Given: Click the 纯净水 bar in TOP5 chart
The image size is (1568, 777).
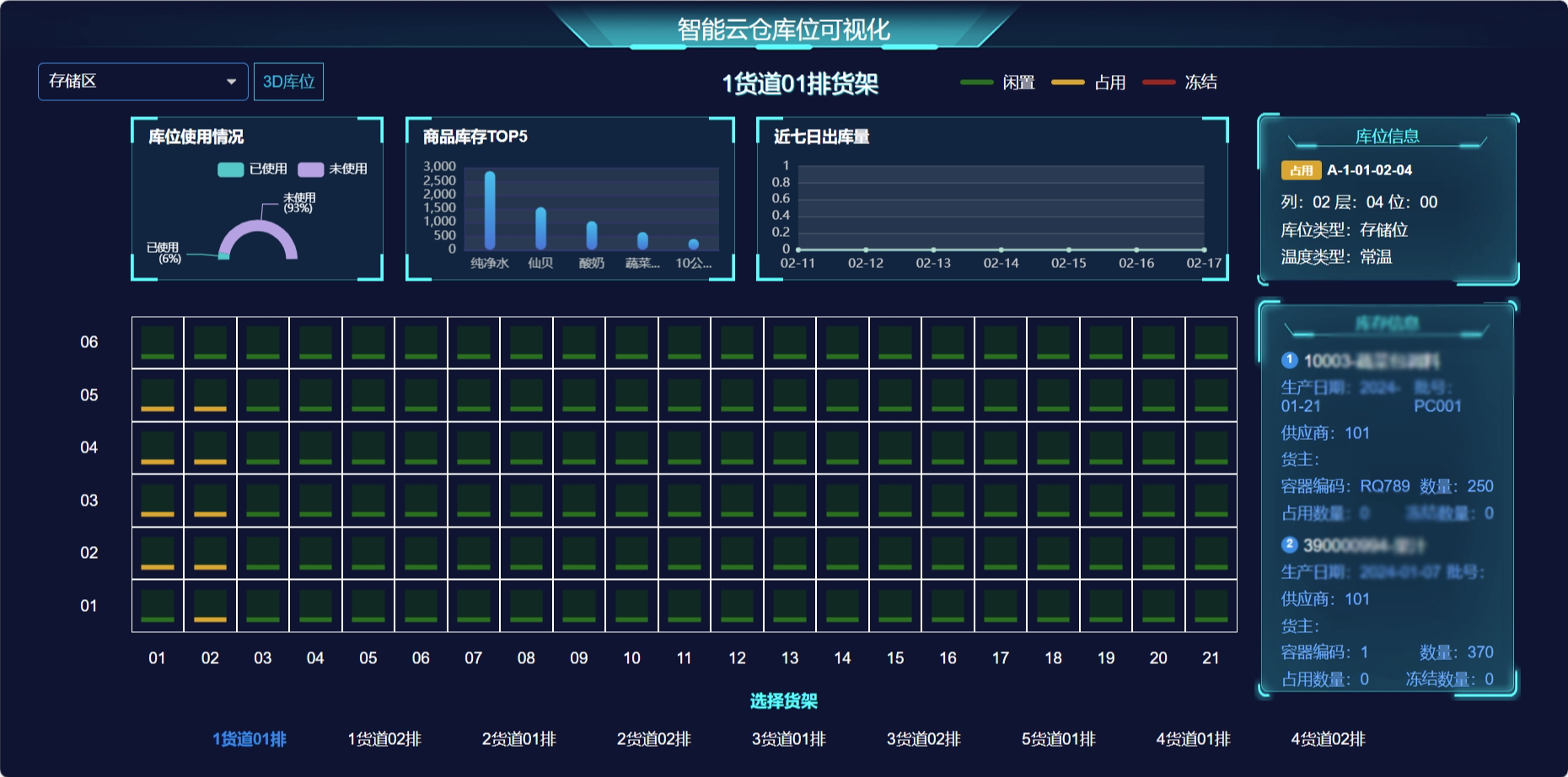Looking at the screenshot, I should pyautogui.click(x=490, y=211).
